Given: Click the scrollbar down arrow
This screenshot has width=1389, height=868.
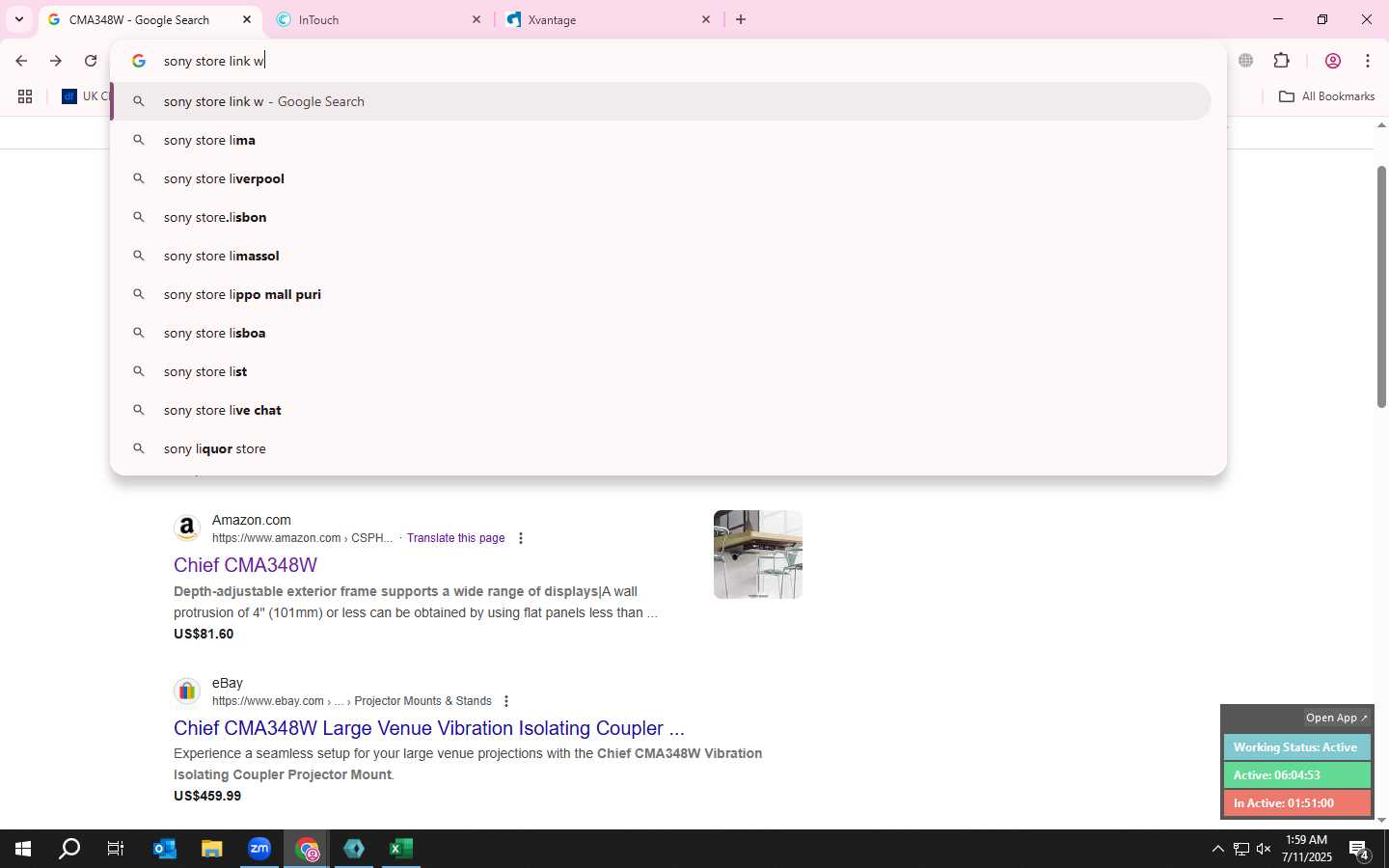Looking at the screenshot, I should pos(1381,821).
